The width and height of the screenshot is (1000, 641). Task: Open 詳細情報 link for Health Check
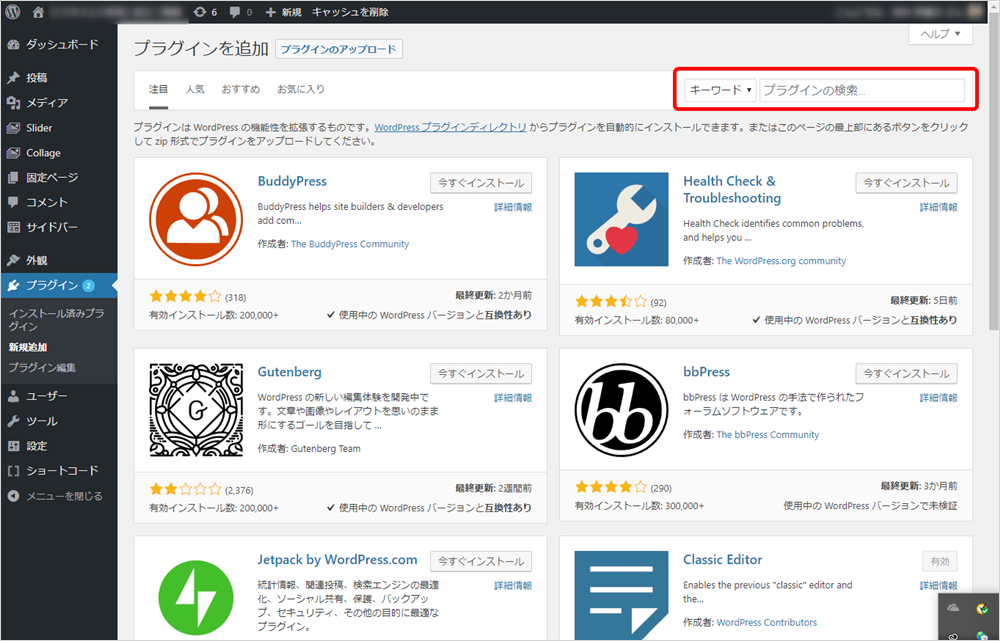click(x=938, y=207)
